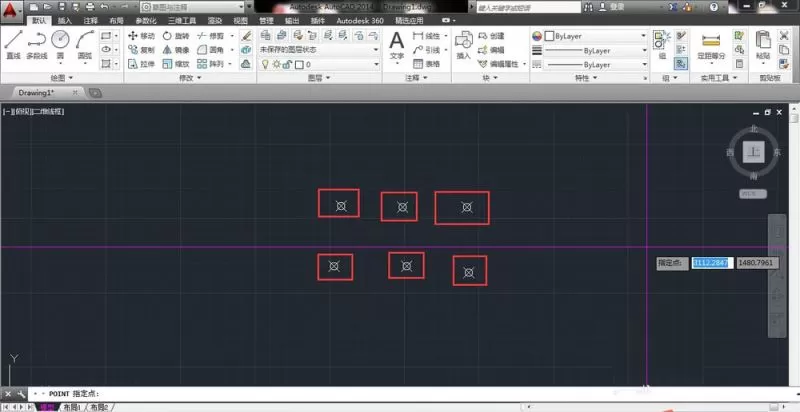Open the 修剪 dropdown arrow

(x=232, y=36)
